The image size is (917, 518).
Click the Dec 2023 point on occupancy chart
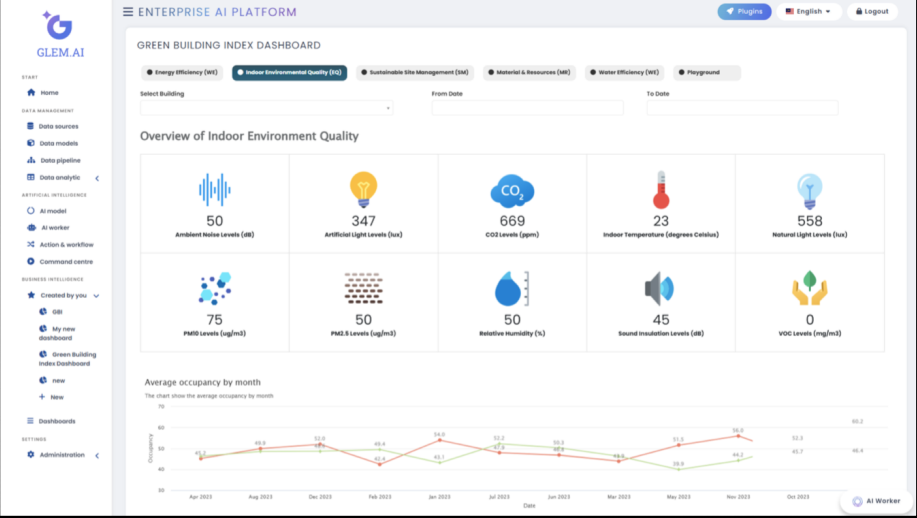319,445
